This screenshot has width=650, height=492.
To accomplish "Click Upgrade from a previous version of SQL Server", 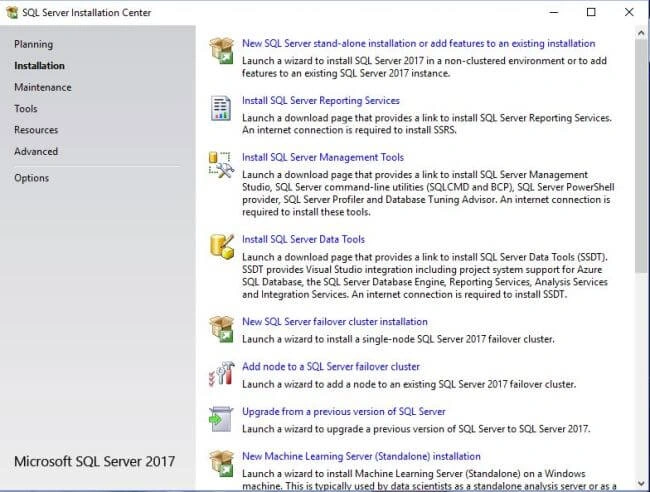I will [344, 412].
